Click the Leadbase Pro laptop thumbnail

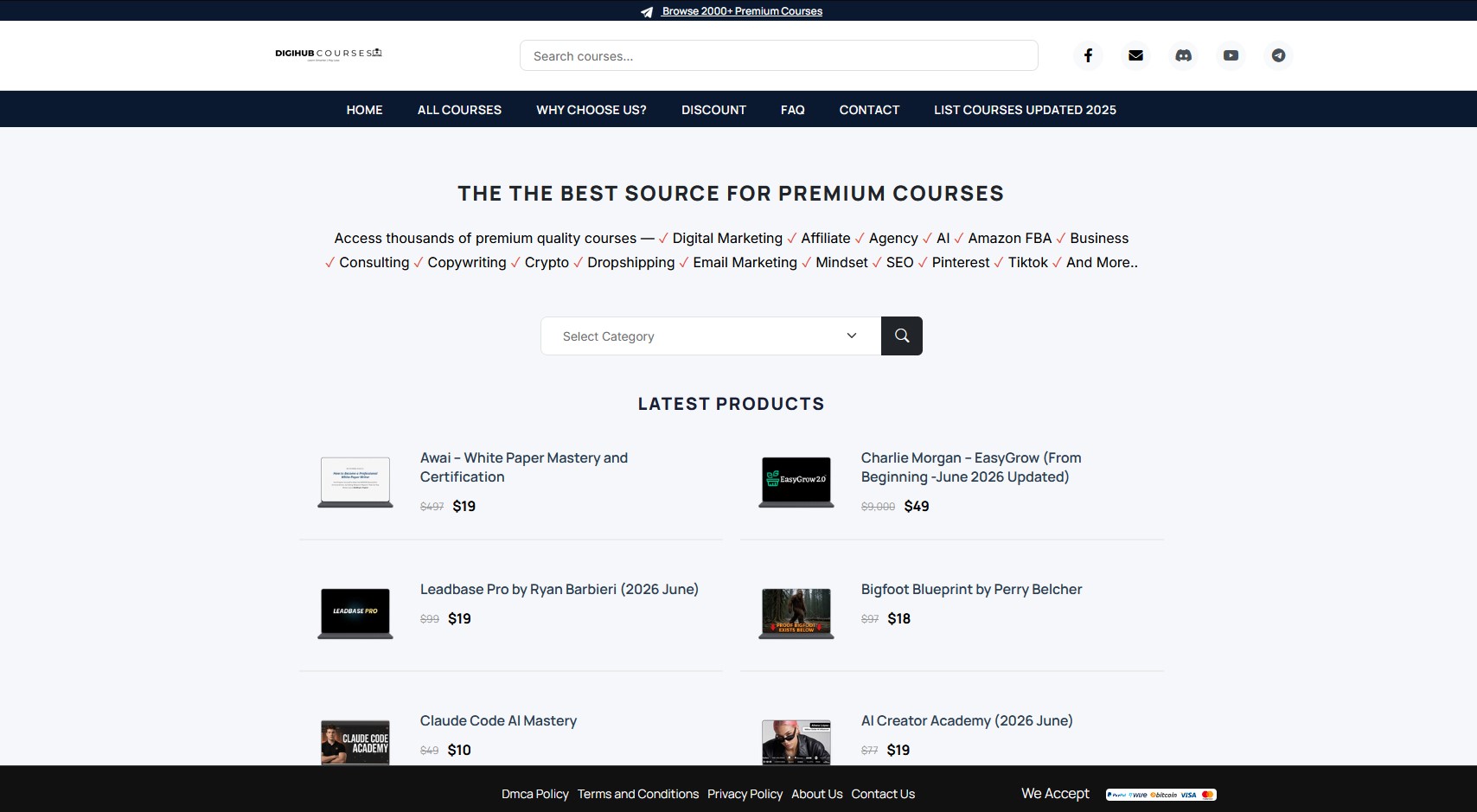(355, 613)
